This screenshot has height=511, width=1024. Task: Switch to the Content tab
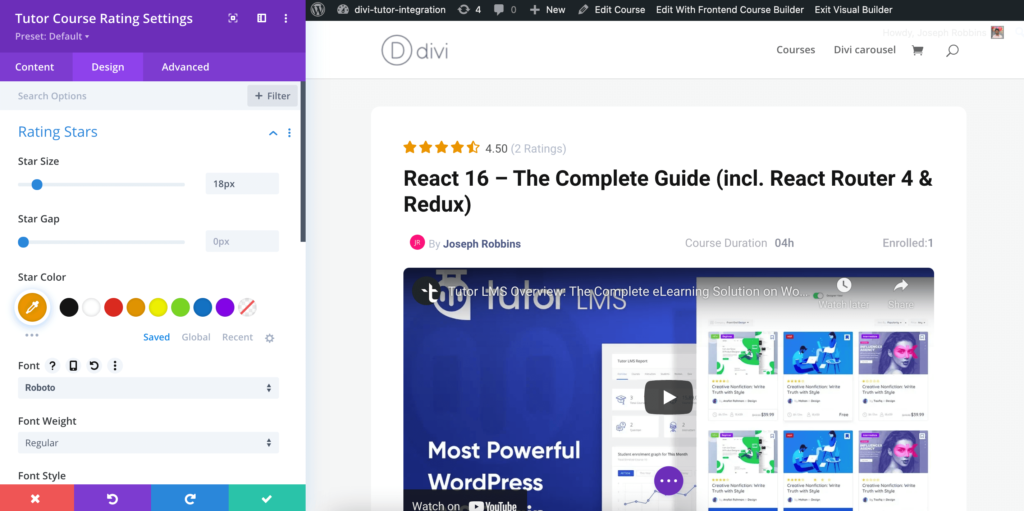tap(35, 67)
